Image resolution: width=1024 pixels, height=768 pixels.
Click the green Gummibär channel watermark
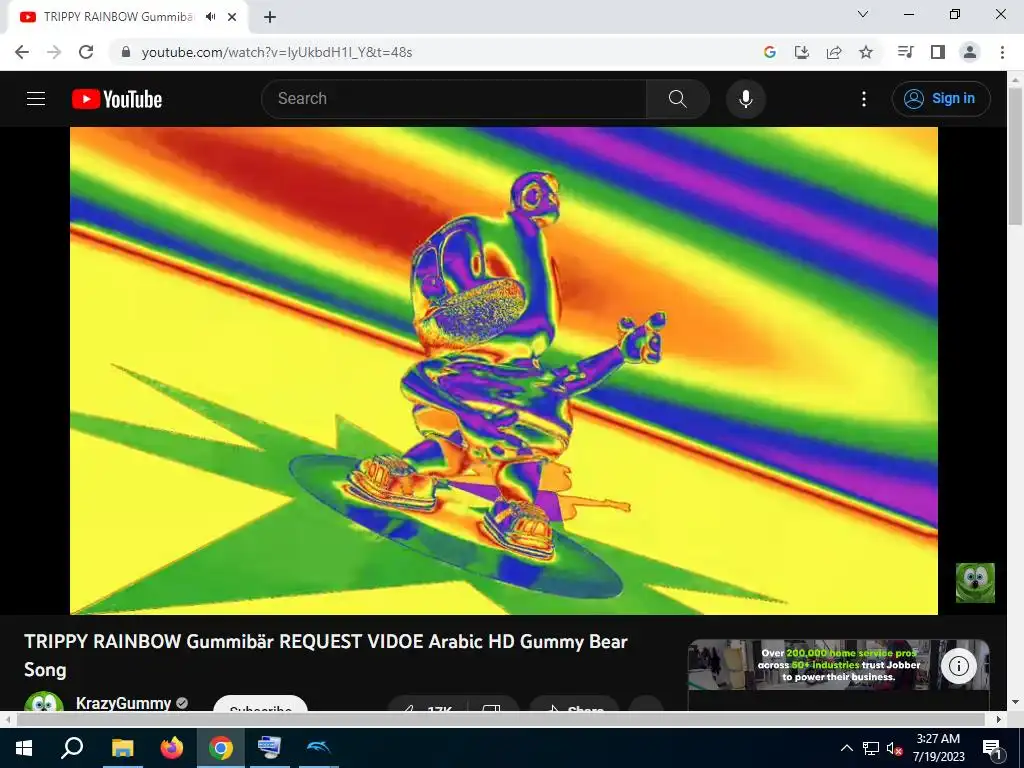pyautogui.click(x=975, y=583)
